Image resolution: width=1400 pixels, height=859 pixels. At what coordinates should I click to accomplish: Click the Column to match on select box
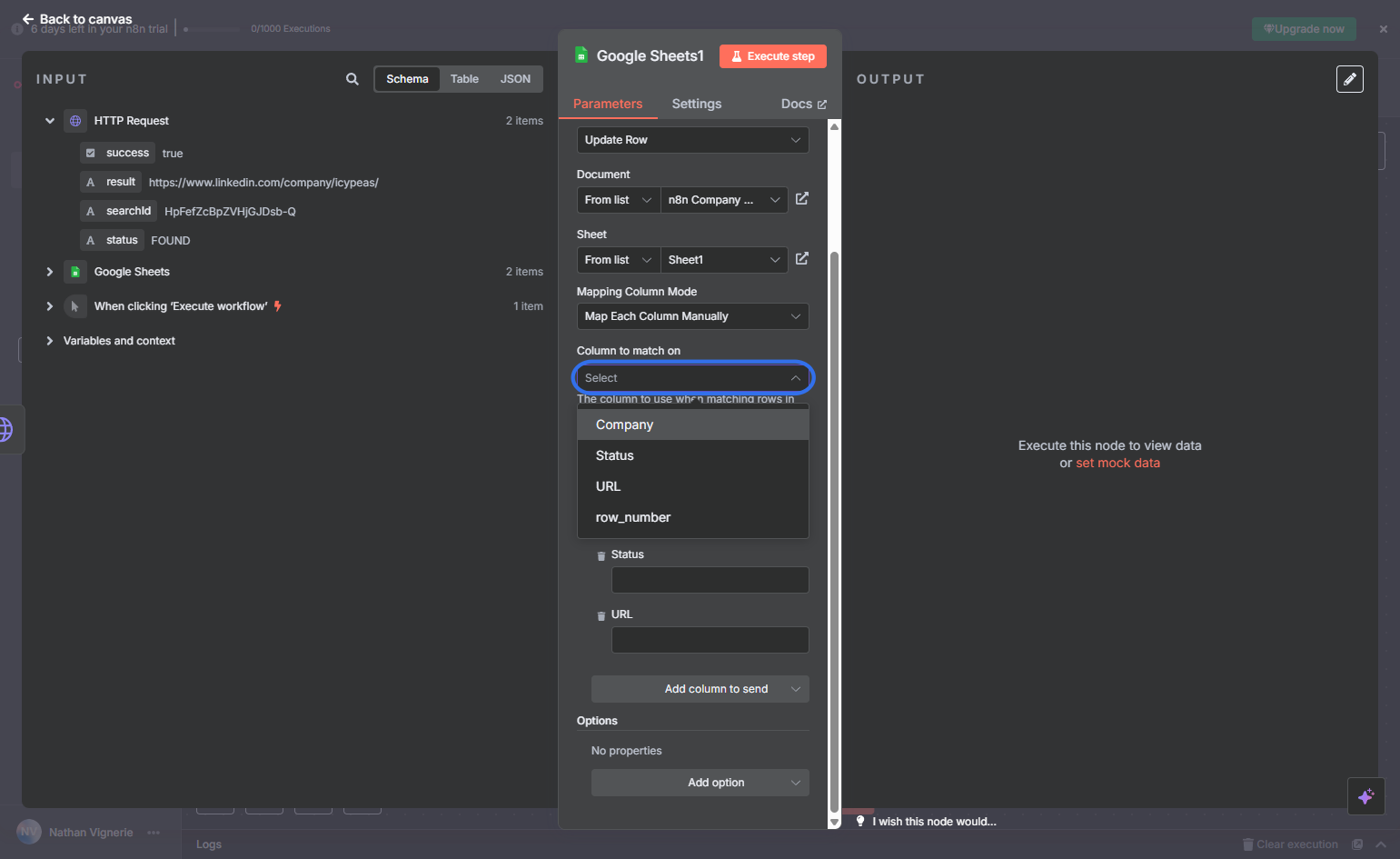[x=692, y=377]
